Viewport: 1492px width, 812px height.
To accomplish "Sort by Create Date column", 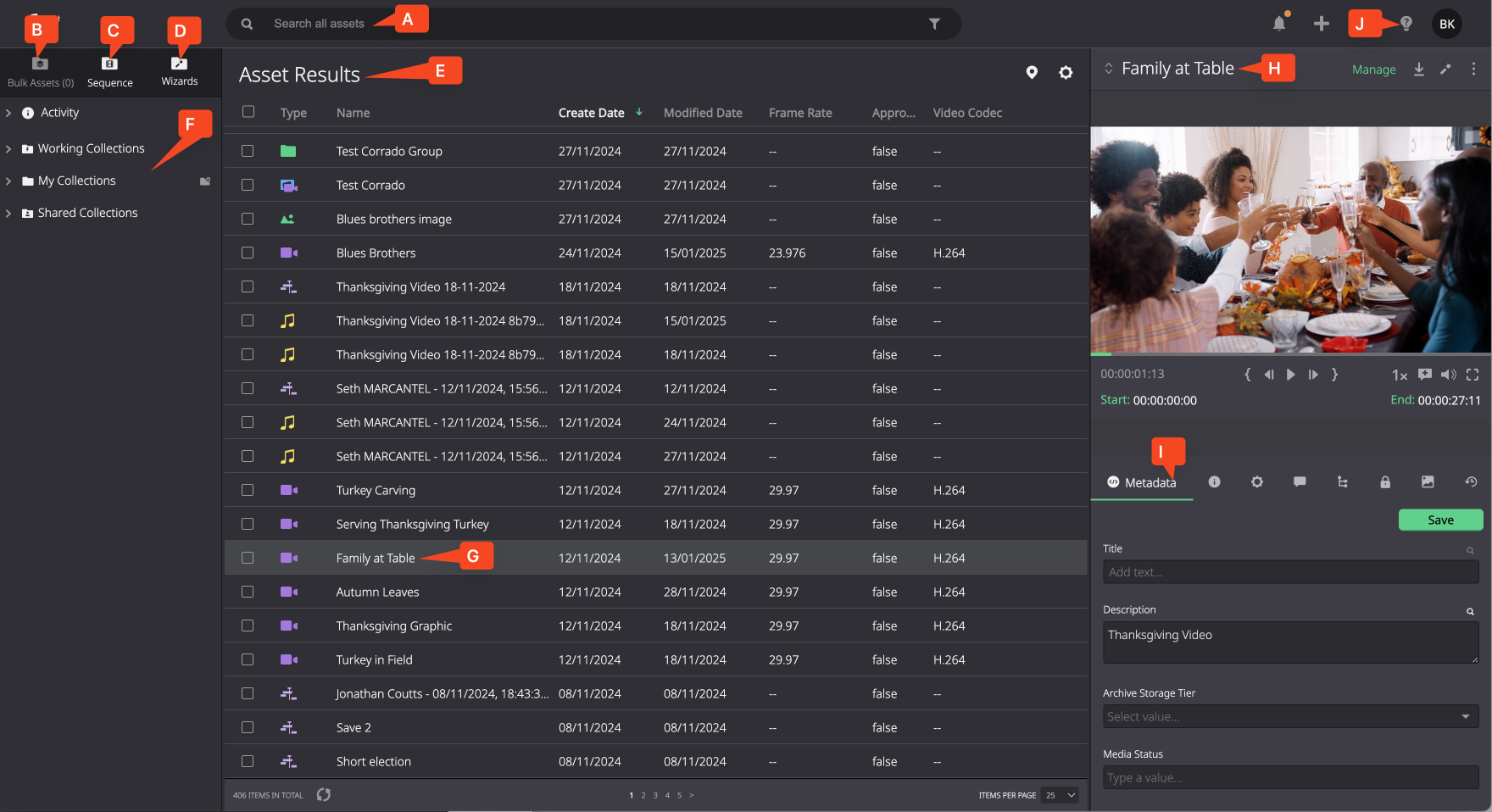I will [x=592, y=113].
